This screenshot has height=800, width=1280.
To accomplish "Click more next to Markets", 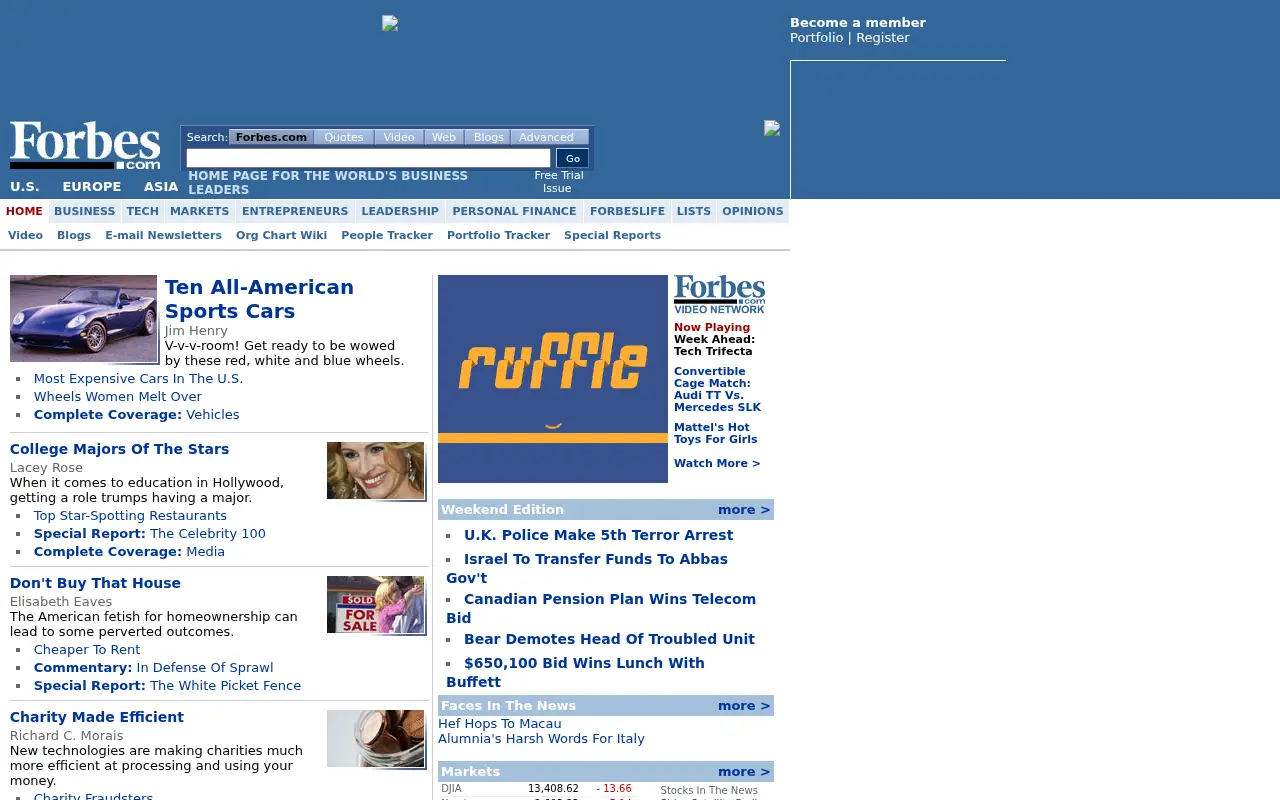I will click(744, 772).
